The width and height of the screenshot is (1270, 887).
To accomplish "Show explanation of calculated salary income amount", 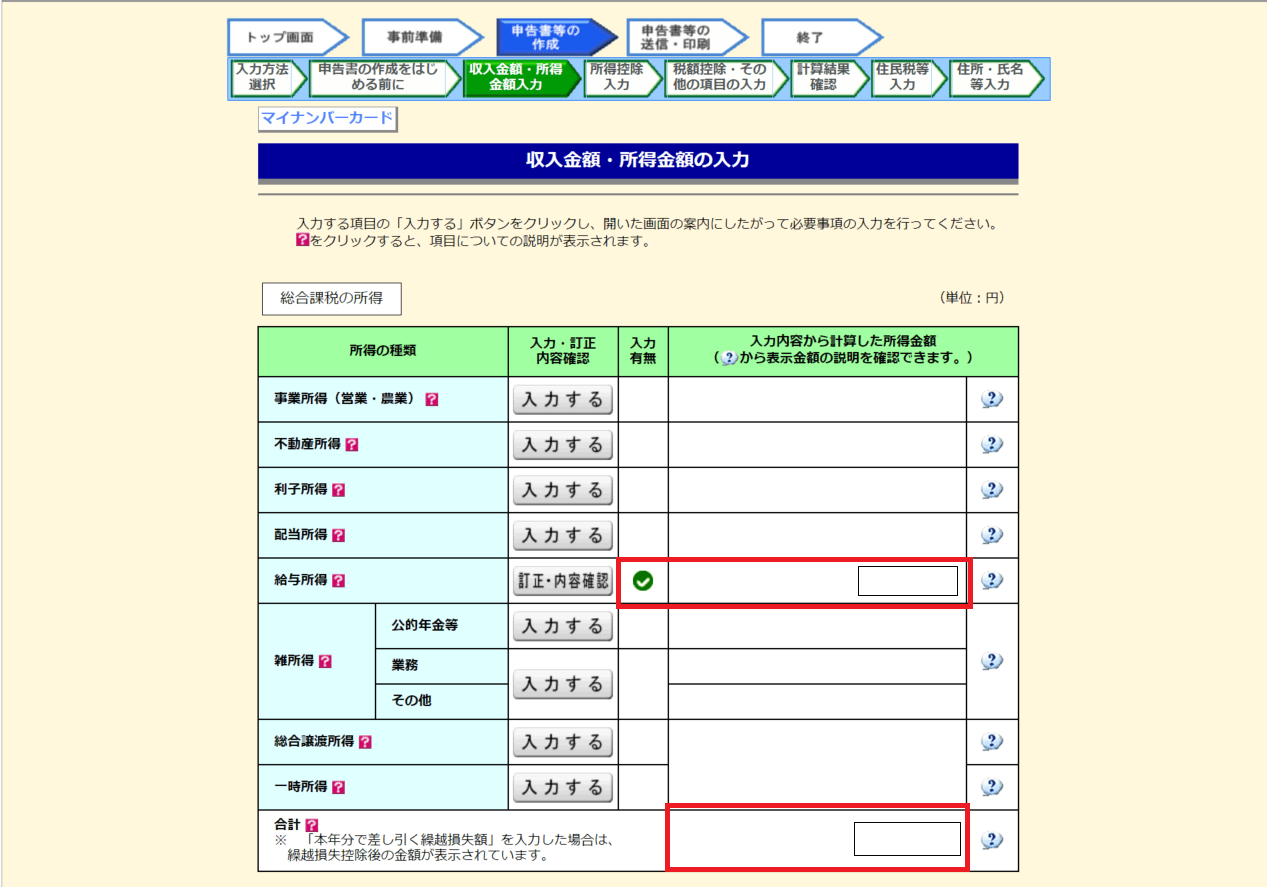I will [991, 579].
